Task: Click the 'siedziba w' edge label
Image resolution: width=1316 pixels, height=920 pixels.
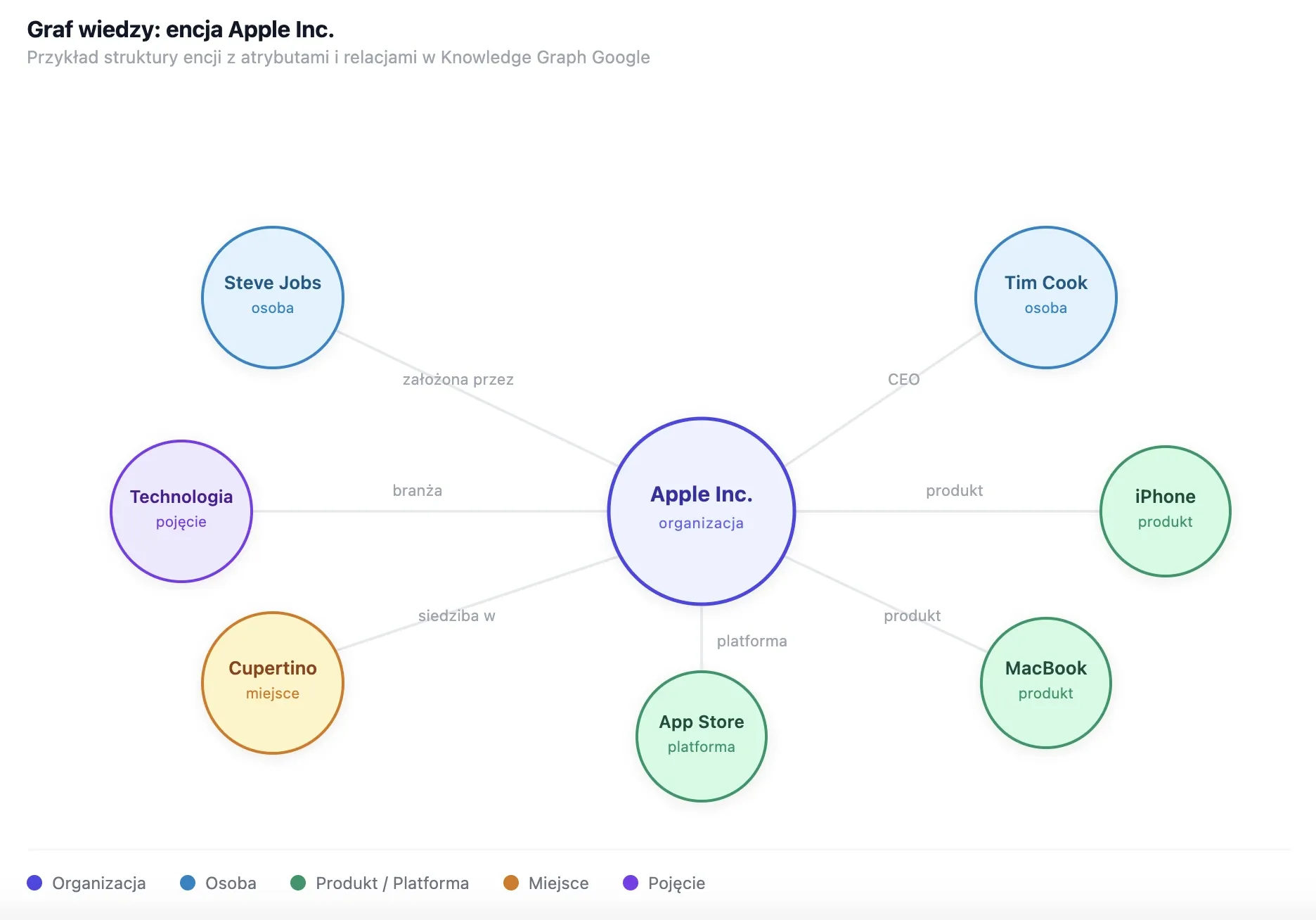Action: pyautogui.click(x=457, y=616)
